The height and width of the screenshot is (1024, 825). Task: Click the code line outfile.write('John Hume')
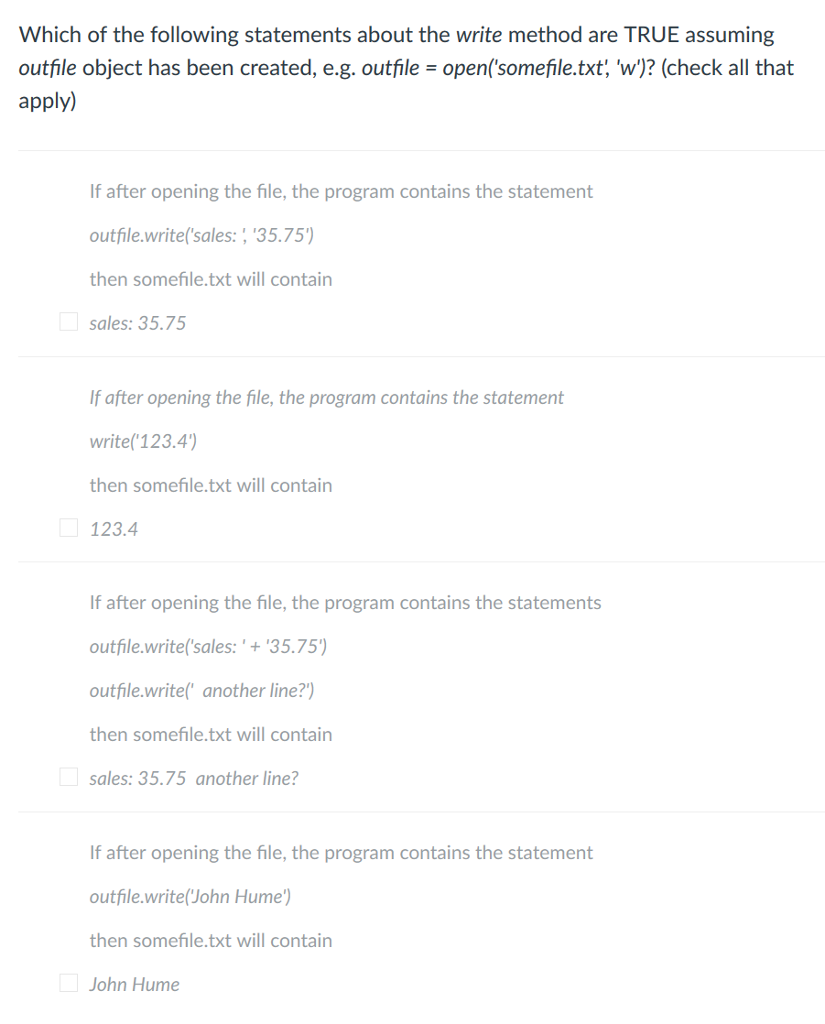pyautogui.click(x=190, y=897)
